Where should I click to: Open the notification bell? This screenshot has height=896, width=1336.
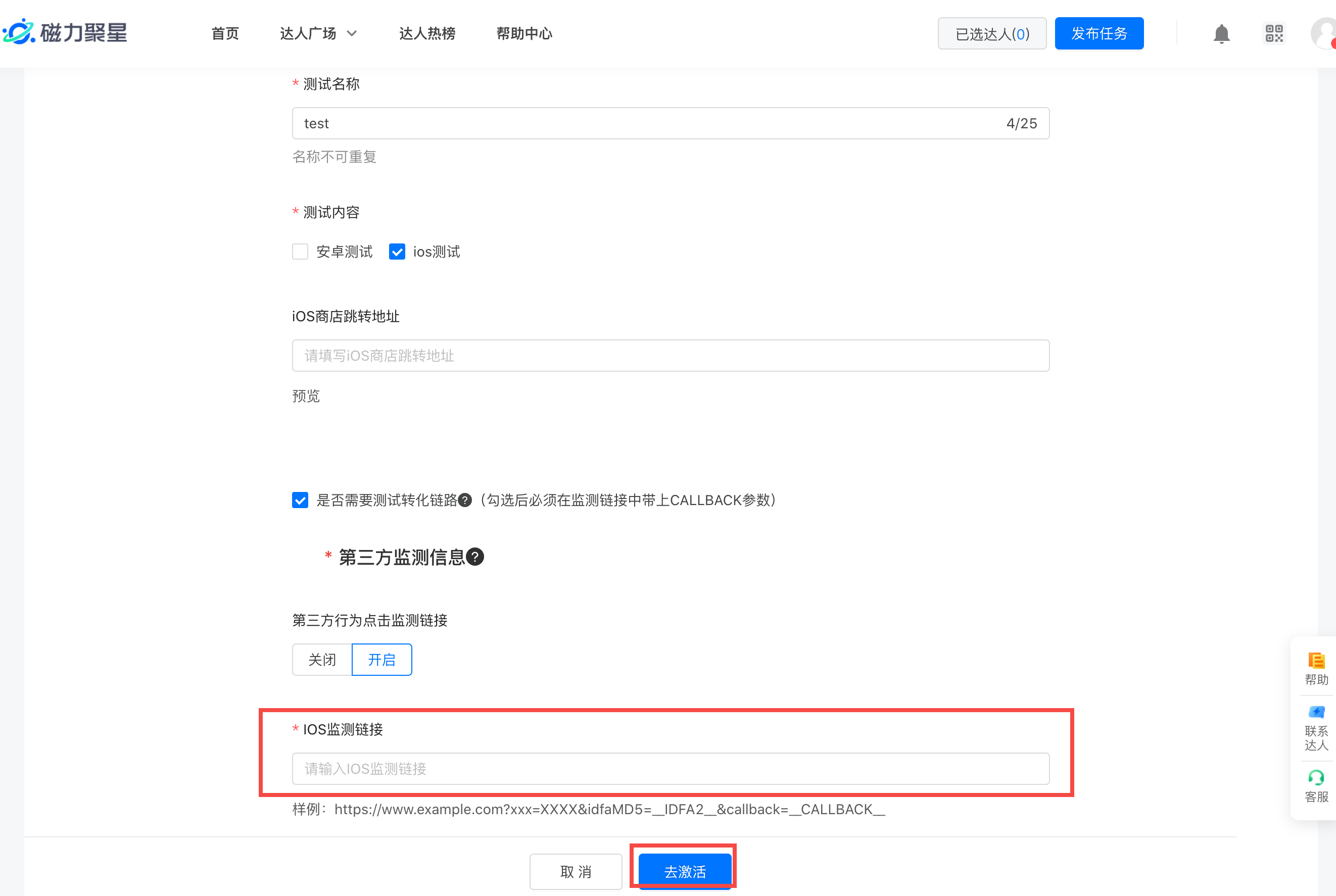1221,34
